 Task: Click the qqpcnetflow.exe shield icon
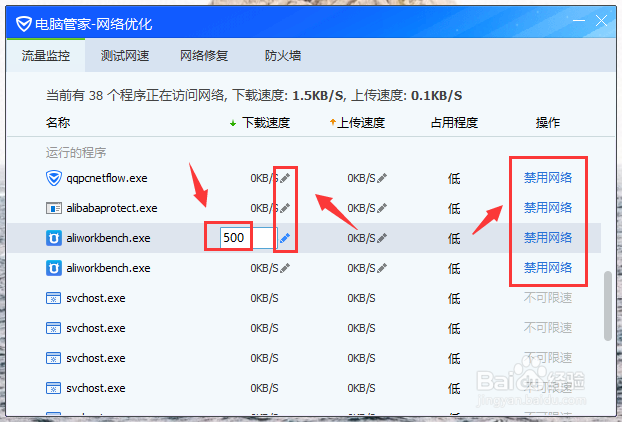click(54, 178)
